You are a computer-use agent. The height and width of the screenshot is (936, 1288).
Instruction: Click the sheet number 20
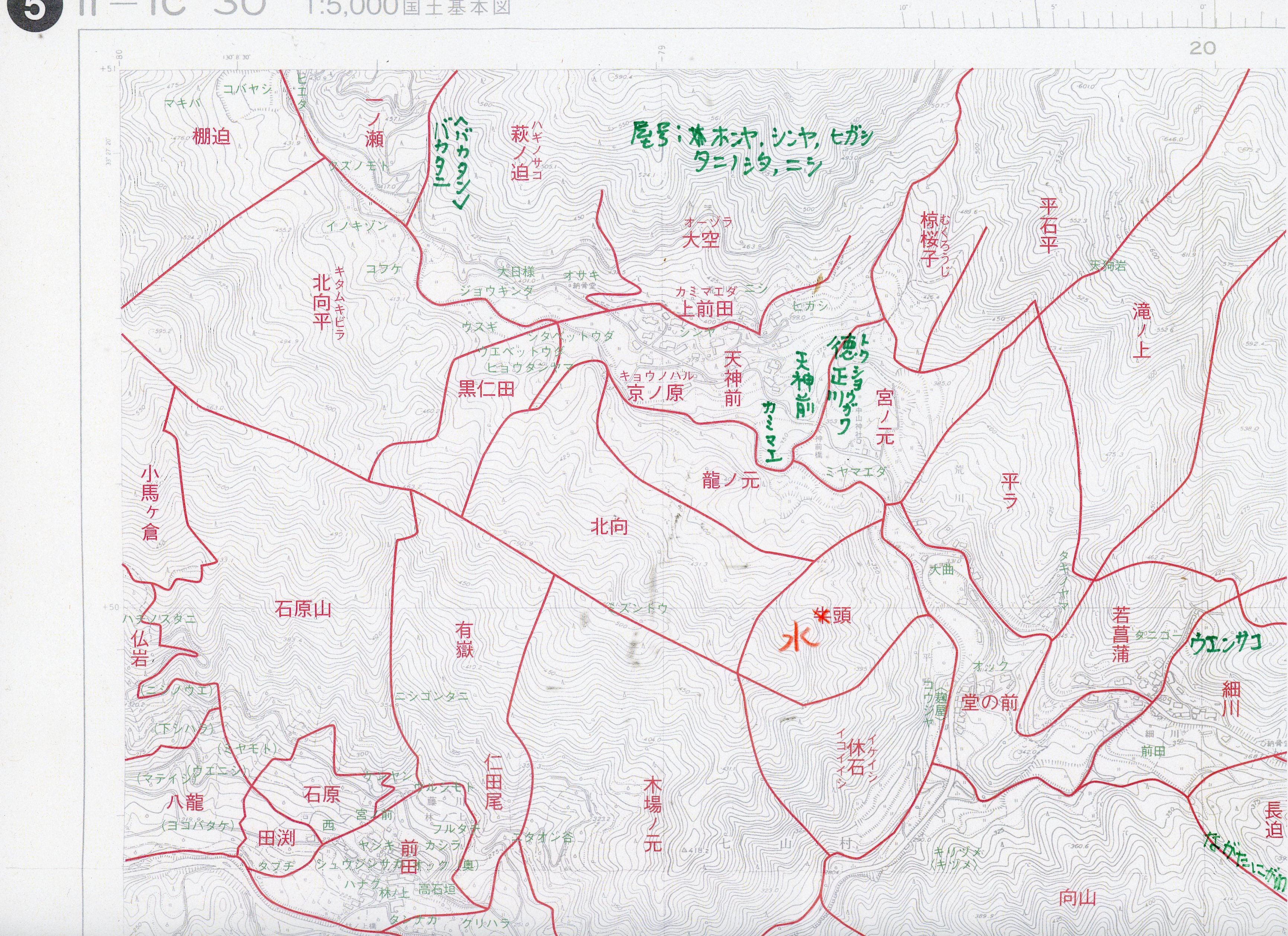[x=1202, y=48]
